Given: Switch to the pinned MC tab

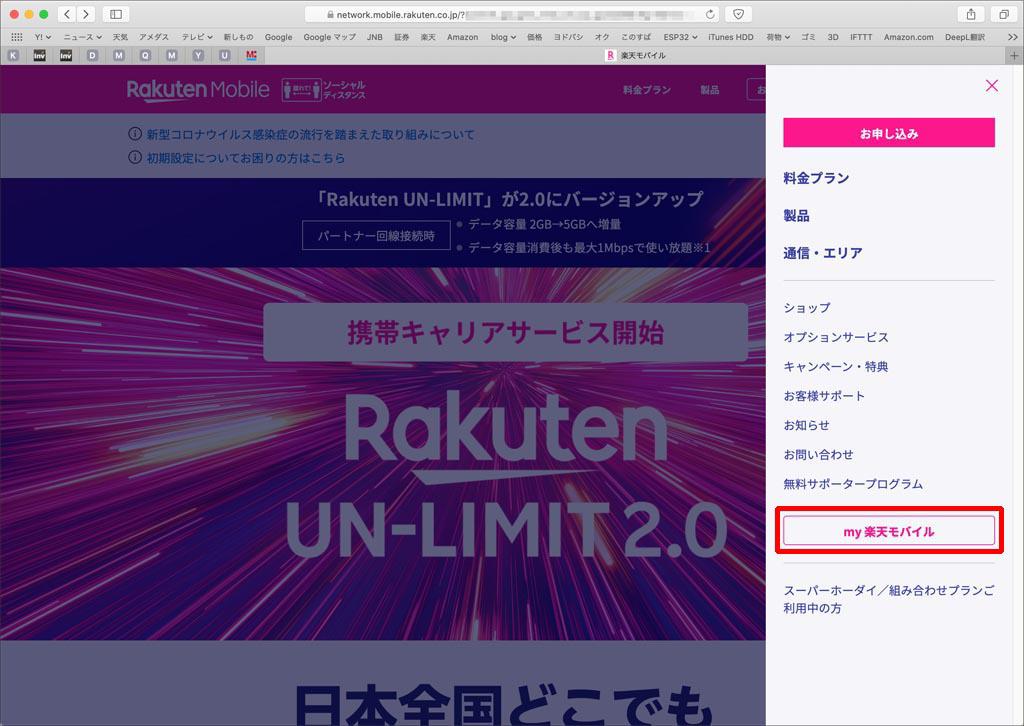Looking at the screenshot, I should tap(251, 55).
